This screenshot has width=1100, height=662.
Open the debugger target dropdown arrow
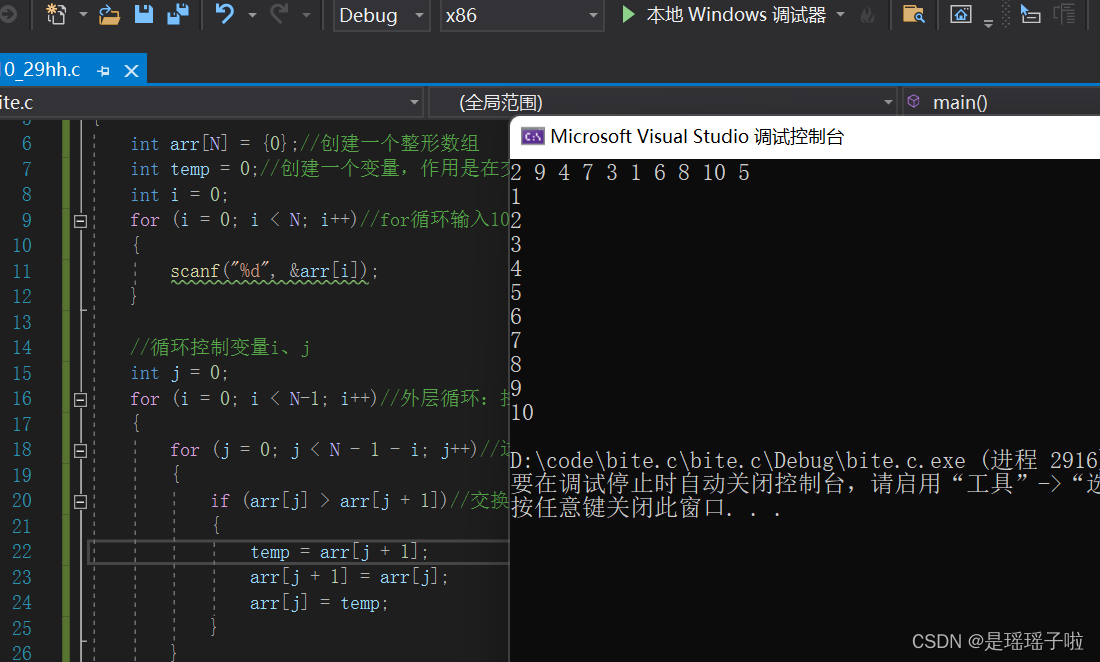point(840,15)
